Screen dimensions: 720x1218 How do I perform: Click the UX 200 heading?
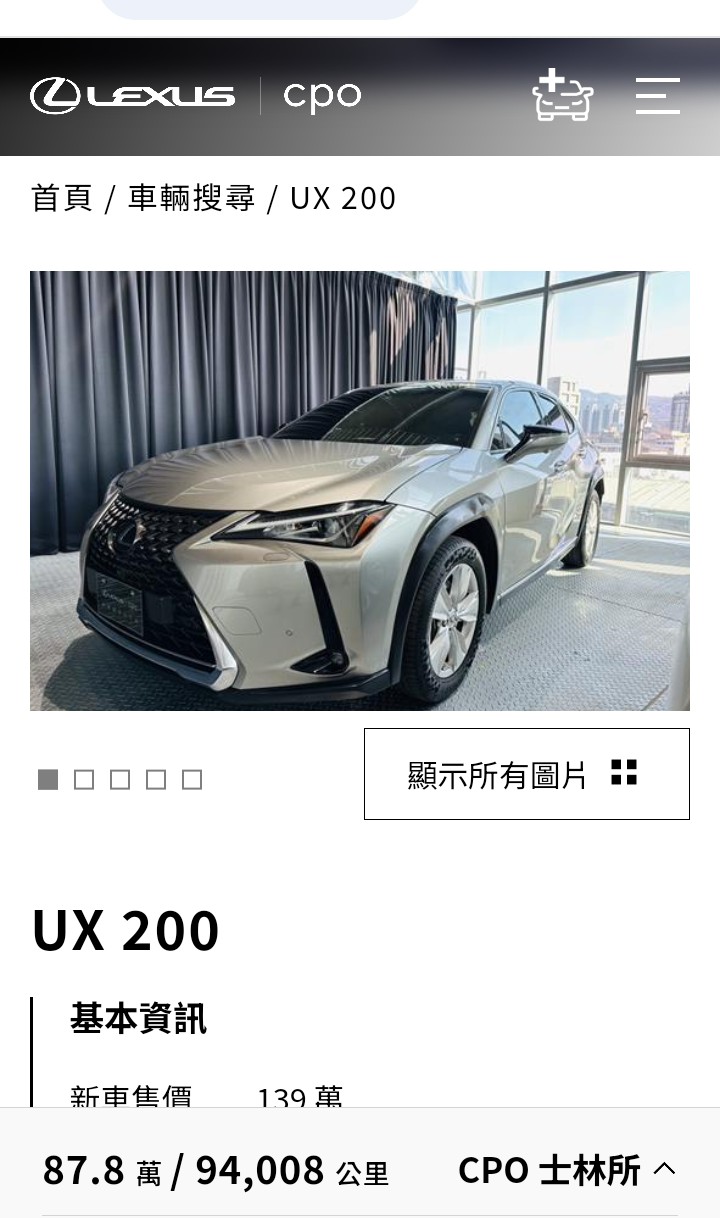click(x=126, y=930)
